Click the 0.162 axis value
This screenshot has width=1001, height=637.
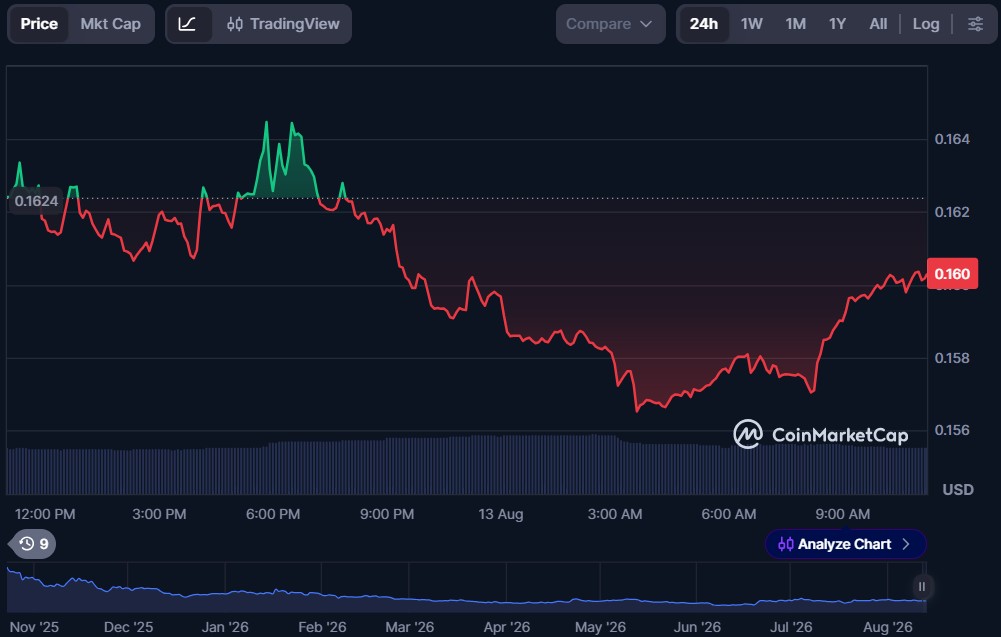click(952, 212)
